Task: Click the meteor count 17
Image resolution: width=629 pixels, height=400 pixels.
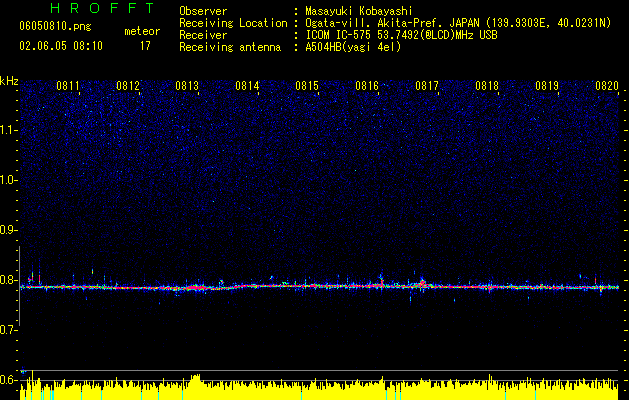Action: coord(145,46)
